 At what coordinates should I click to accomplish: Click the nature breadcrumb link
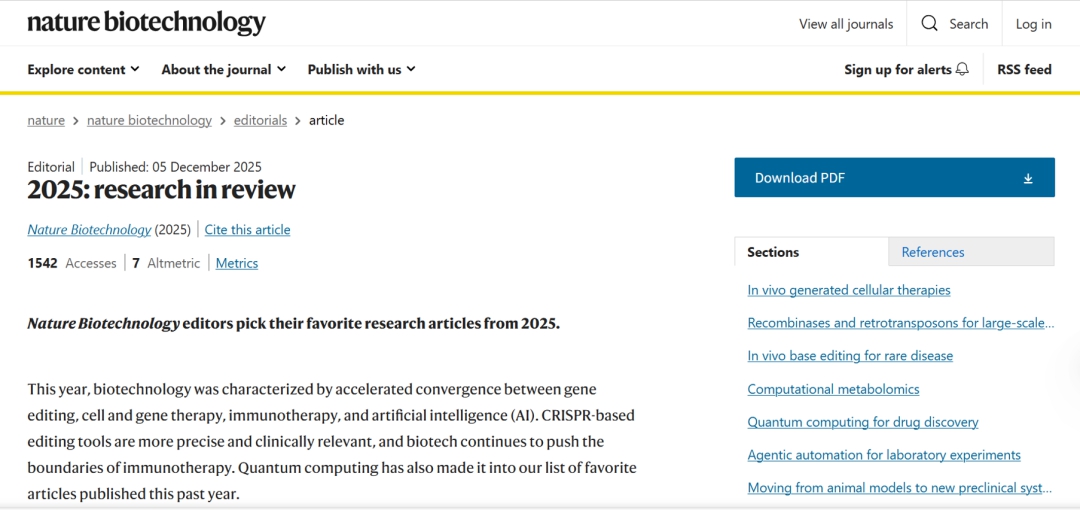(46, 120)
